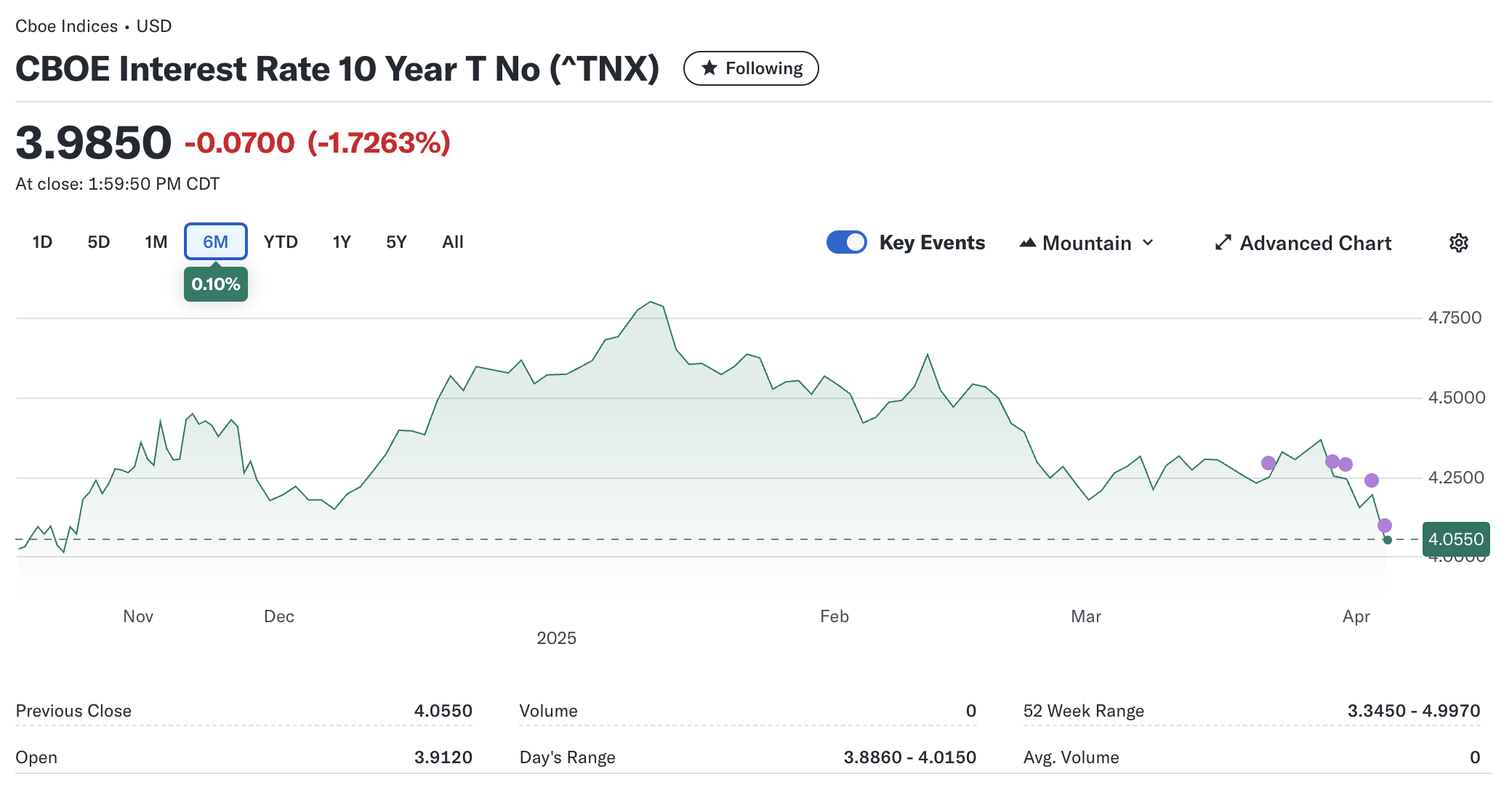Expand the Mountain chart type dropdown
The image size is (1512, 785).
(1087, 243)
